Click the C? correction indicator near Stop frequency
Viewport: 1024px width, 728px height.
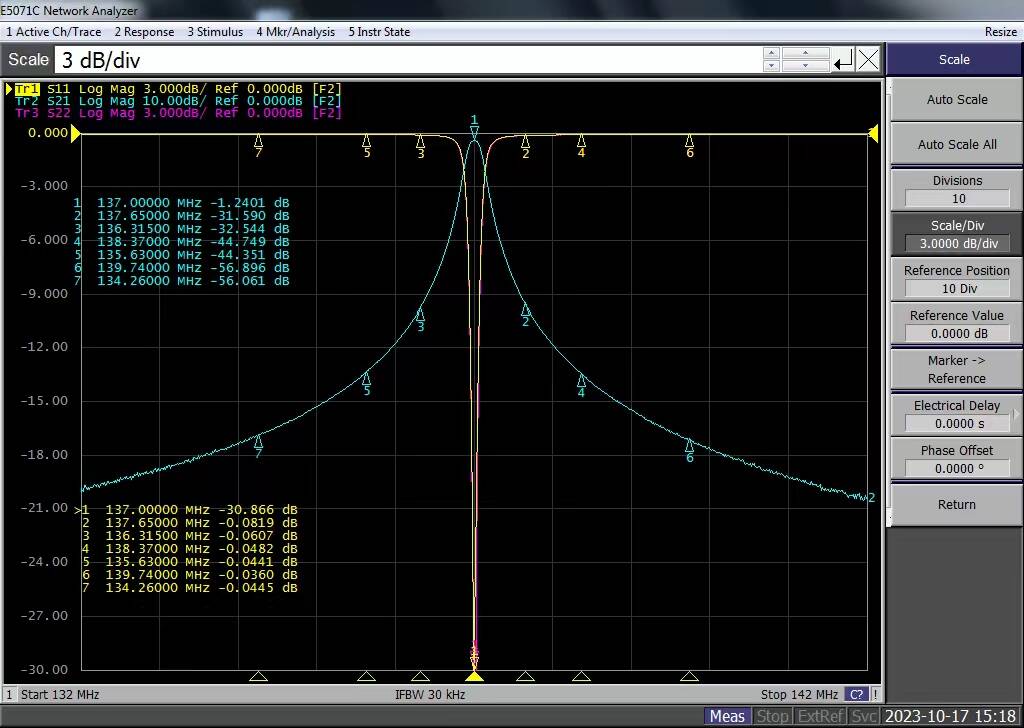[856, 694]
